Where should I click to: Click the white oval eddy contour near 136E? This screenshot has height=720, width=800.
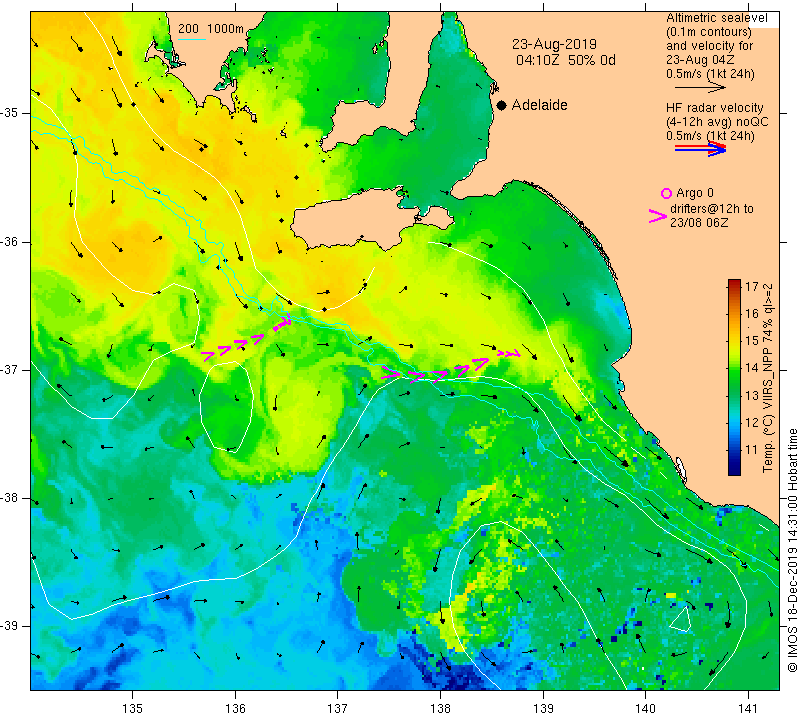226,407
